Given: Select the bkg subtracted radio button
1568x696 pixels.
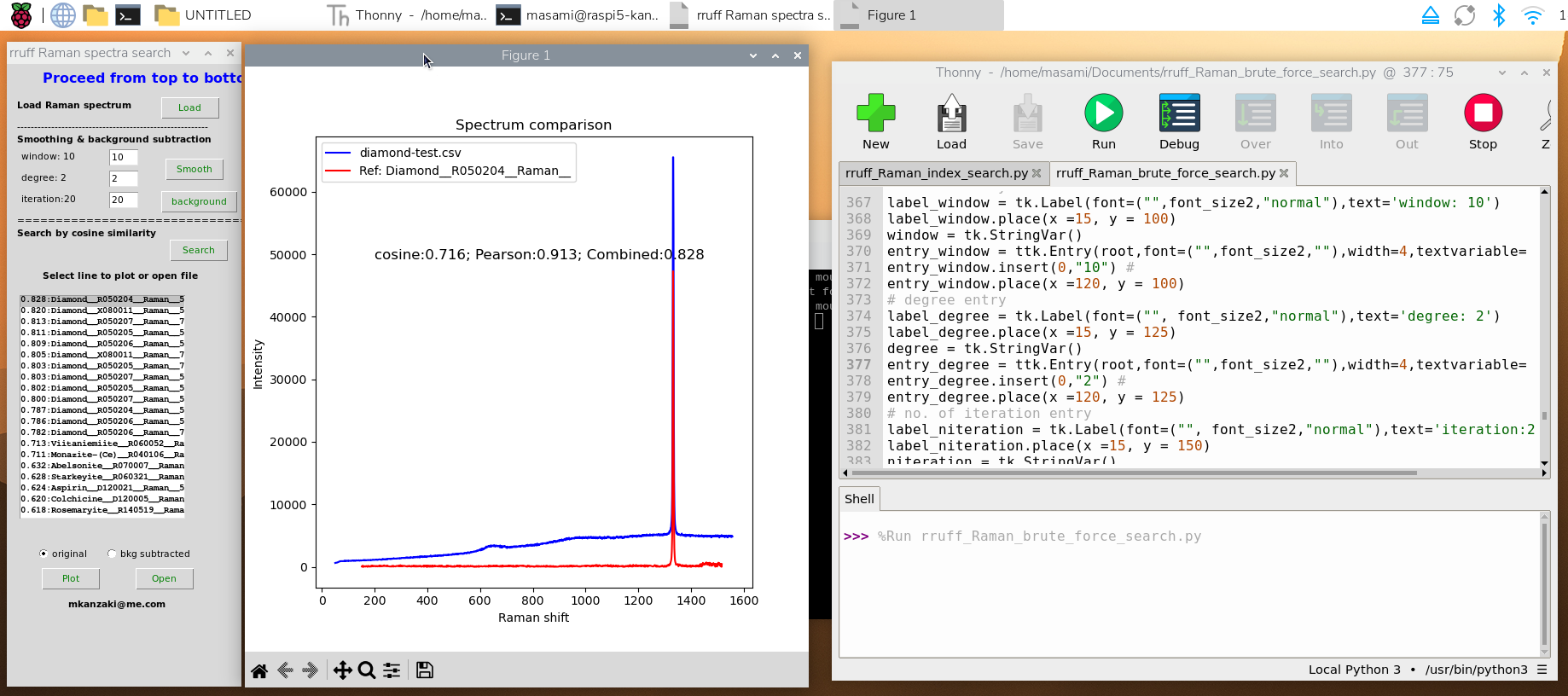Looking at the screenshot, I should pos(112,554).
